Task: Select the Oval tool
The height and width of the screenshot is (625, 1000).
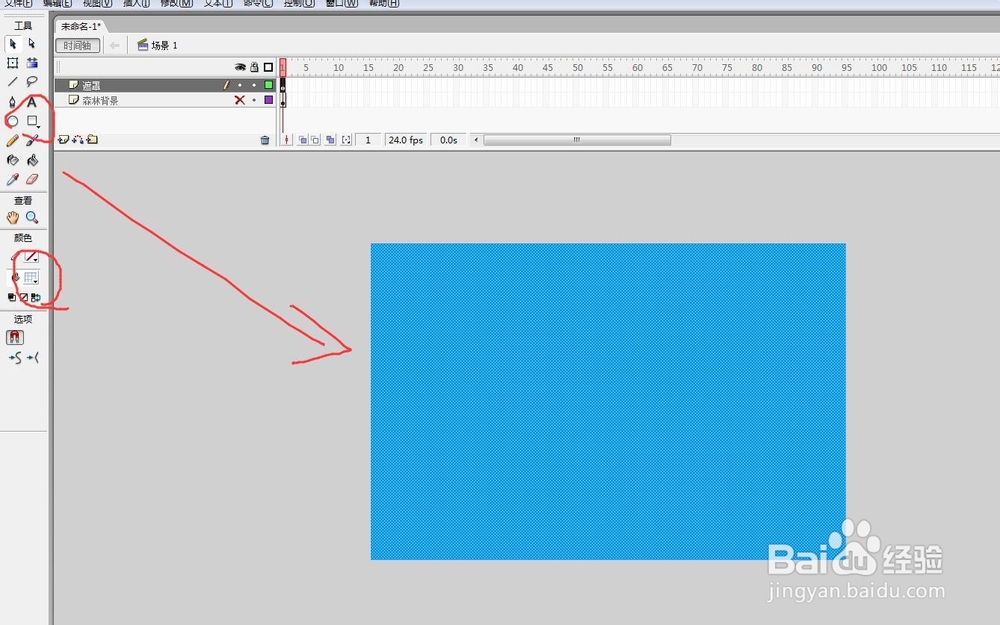Action: point(12,121)
